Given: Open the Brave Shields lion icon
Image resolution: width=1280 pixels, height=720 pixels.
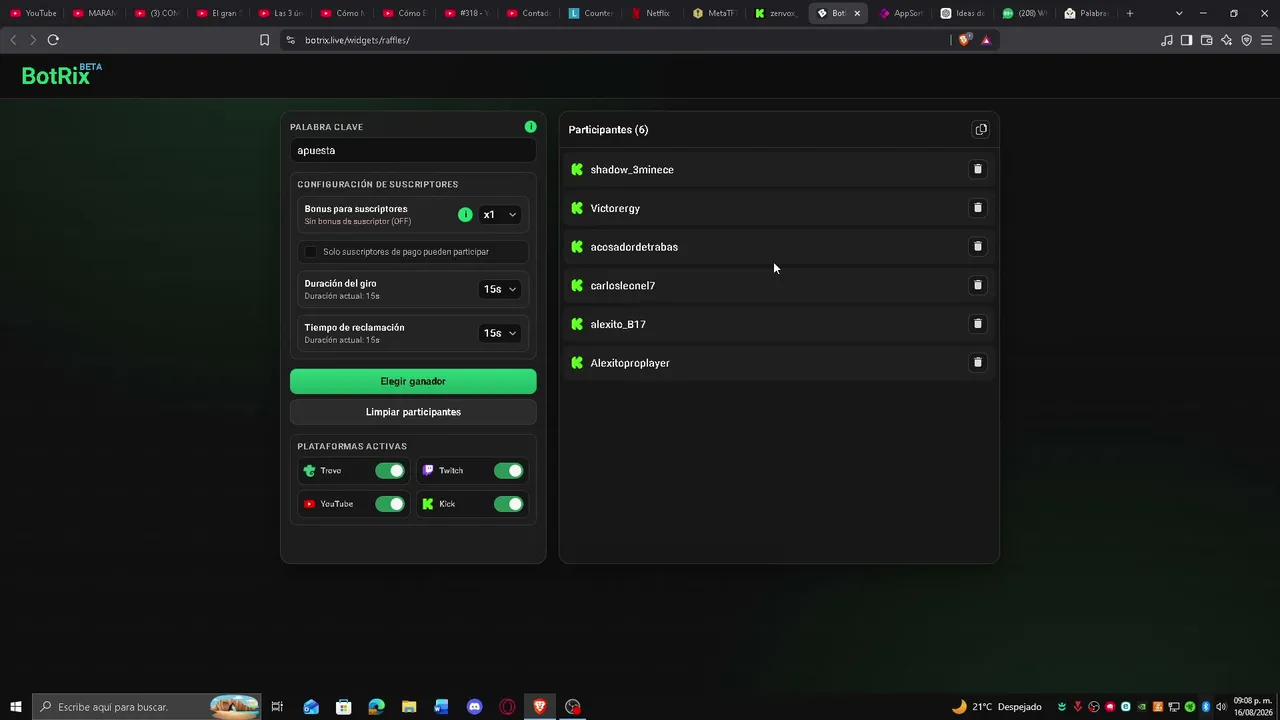Looking at the screenshot, I should pyautogui.click(x=965, y=40).
